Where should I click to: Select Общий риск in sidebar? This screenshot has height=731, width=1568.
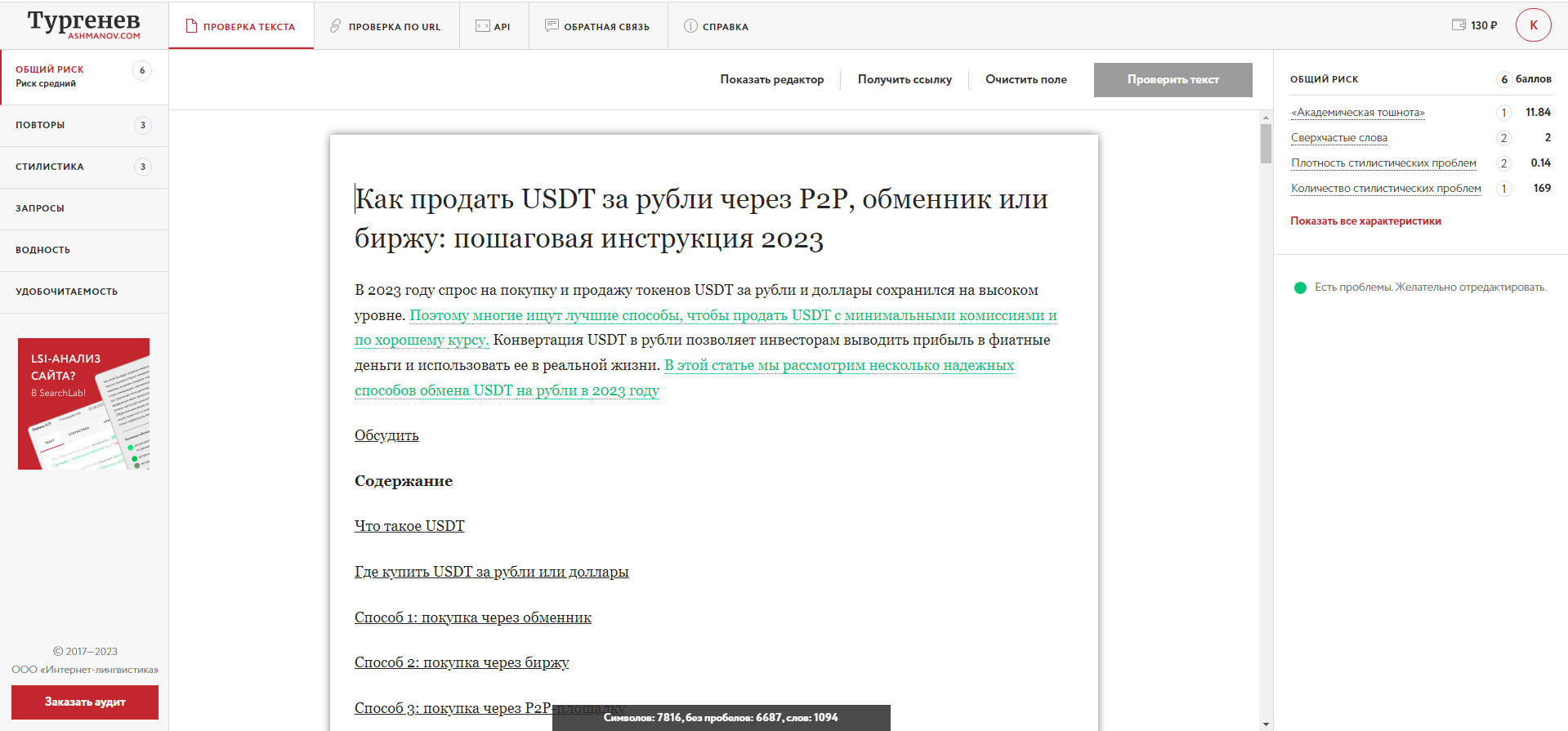(x=84, y=77)
